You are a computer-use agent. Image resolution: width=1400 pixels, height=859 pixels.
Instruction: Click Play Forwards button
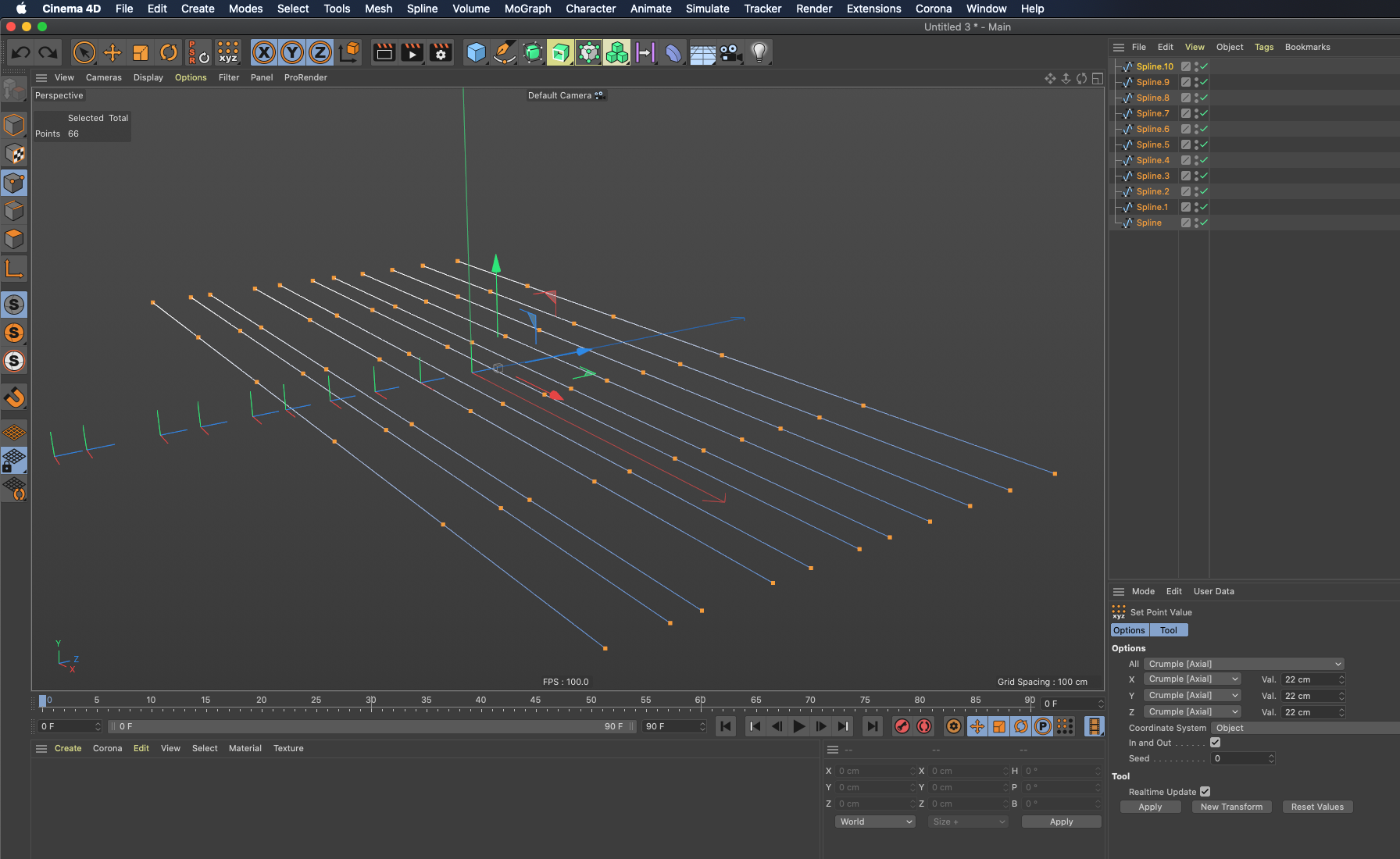(x=798, y=726)
